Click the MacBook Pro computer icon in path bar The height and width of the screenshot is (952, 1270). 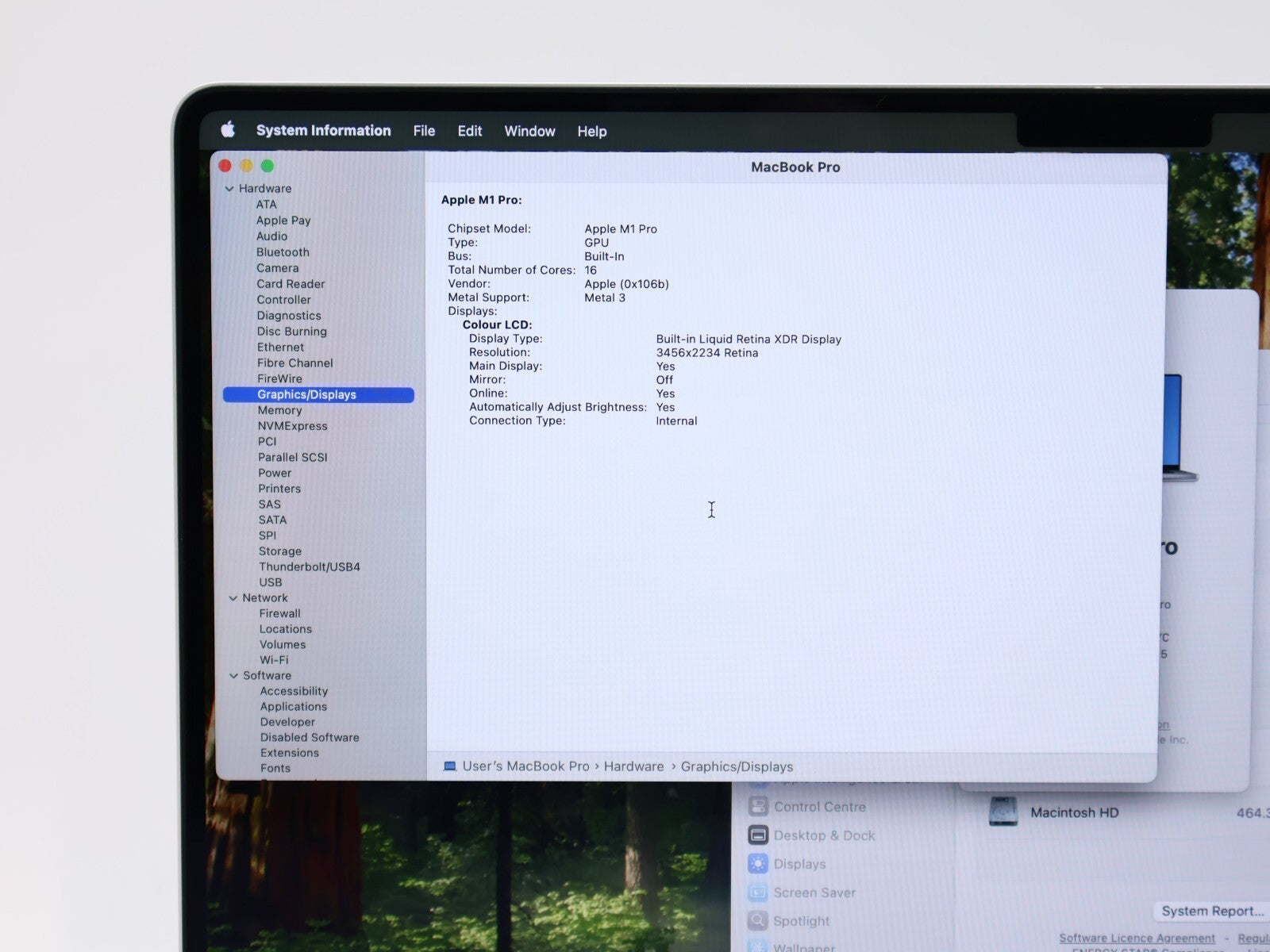click(x=450, y=766)
